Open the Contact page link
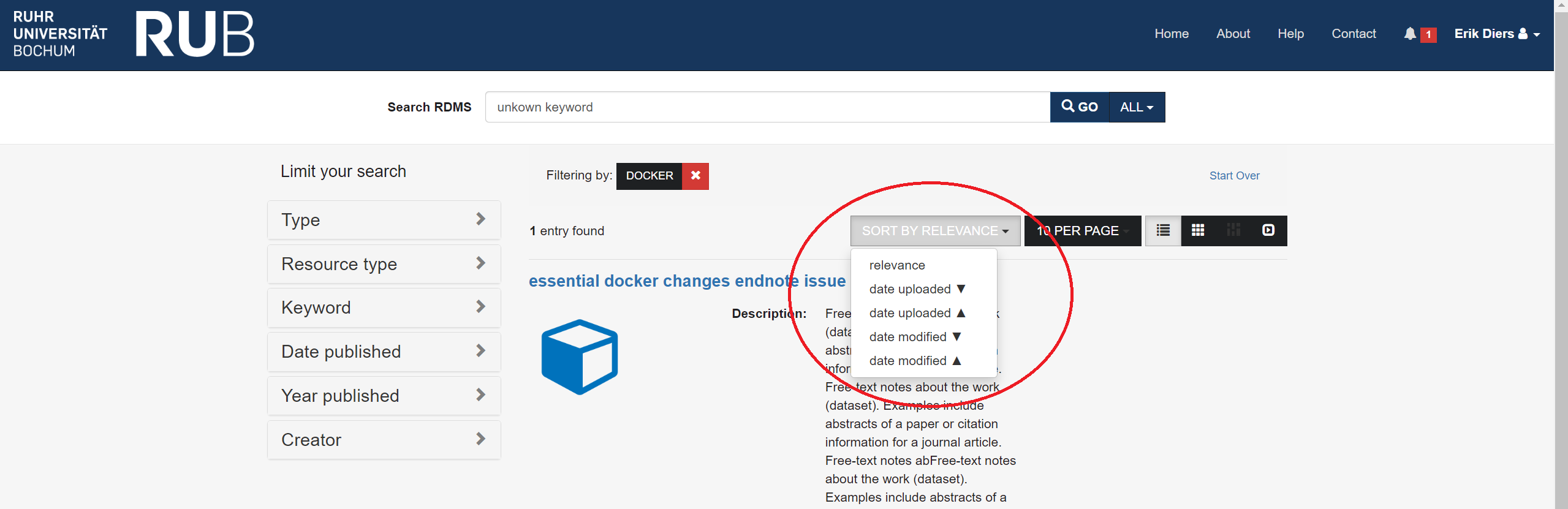Screen dimensions: 1568x509 pyautogui.click(x=1354, y=34)
